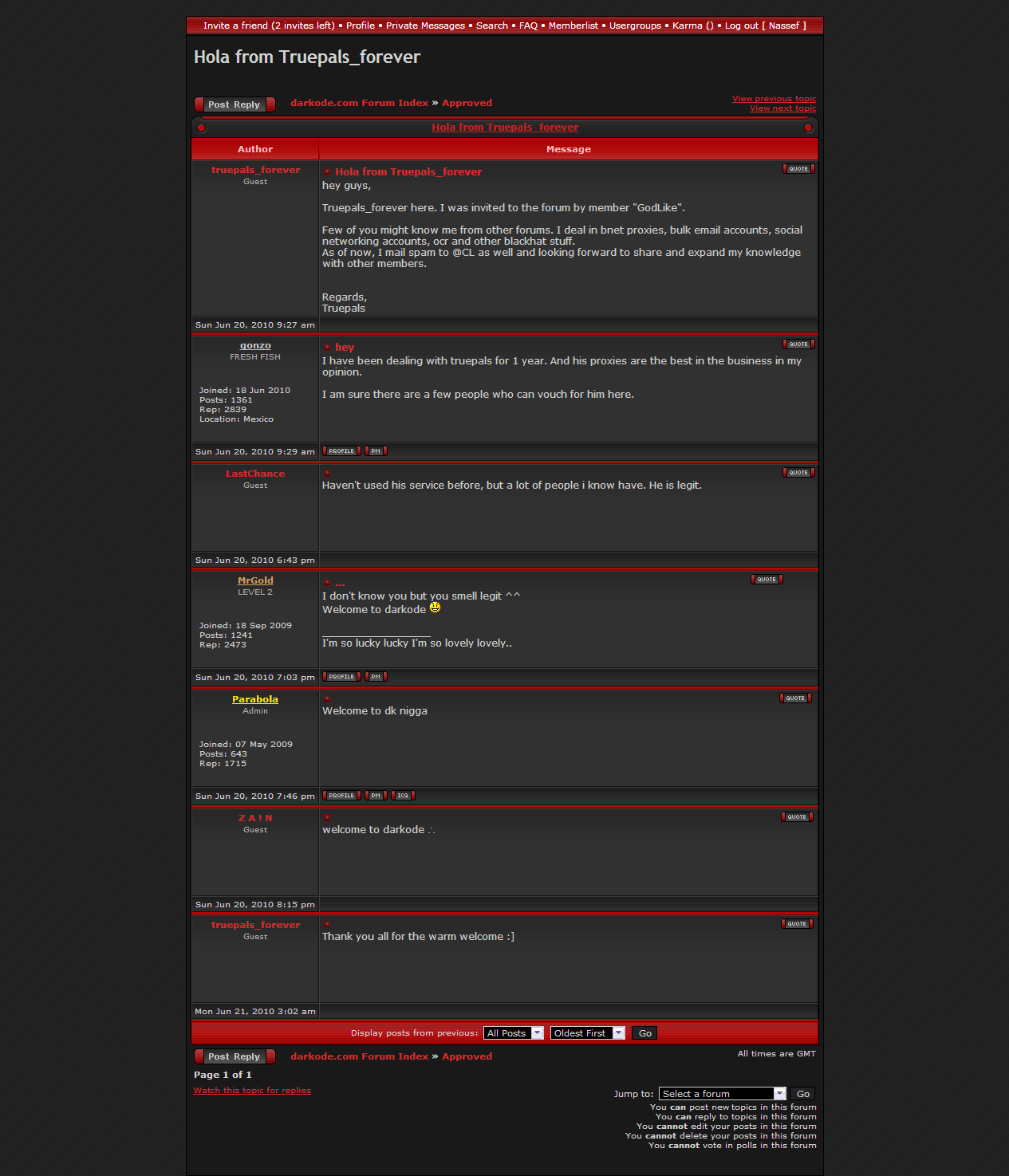Image resolution: width=1009 pixels, height=1176 pixels.
Task: Open gonzo's profile via the Profile icon
Action: coord(341,451)
